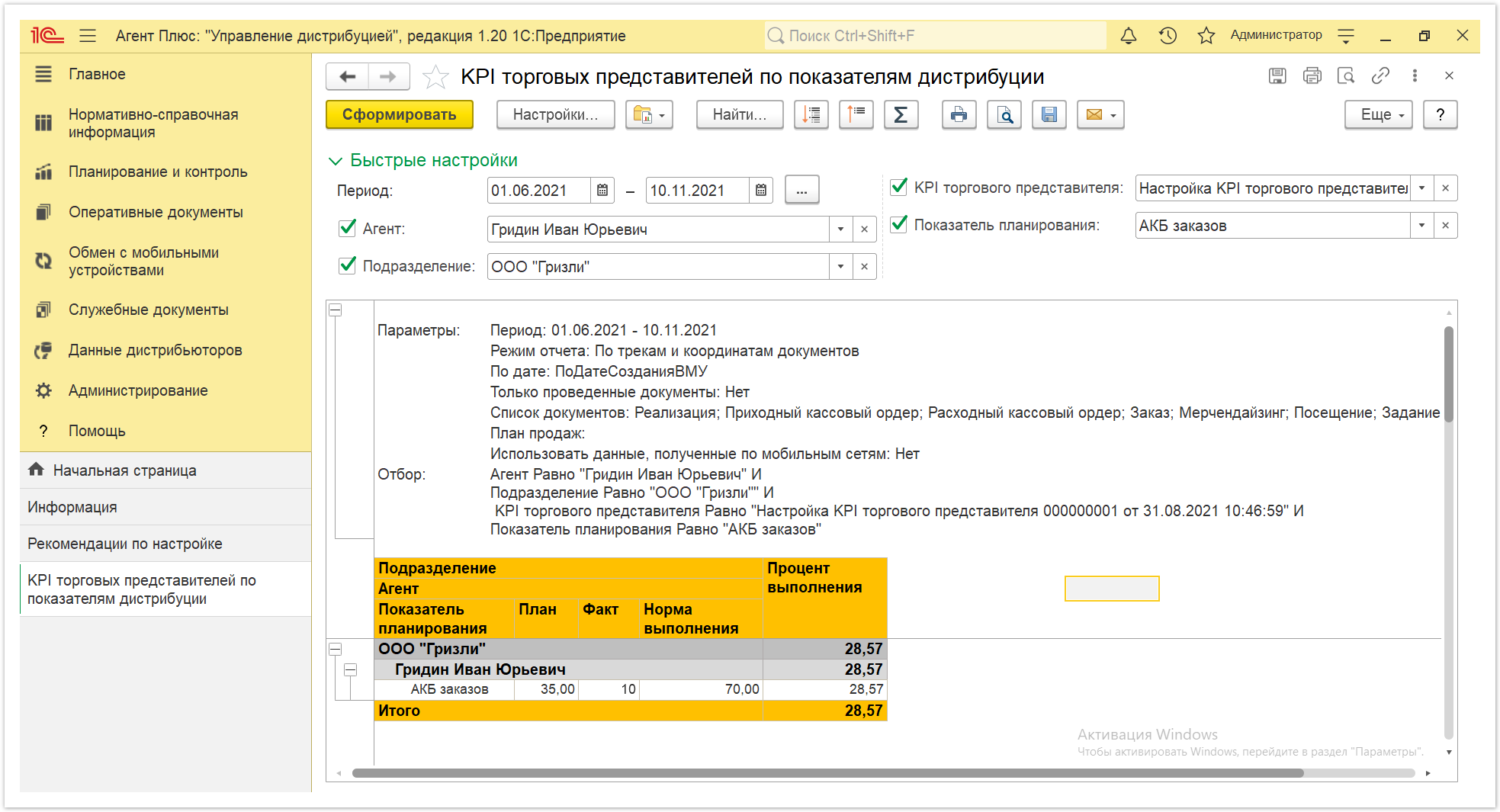Screen dimensions: 1500x812
Task: Click the Сформировать button
Action: [400, 115]
